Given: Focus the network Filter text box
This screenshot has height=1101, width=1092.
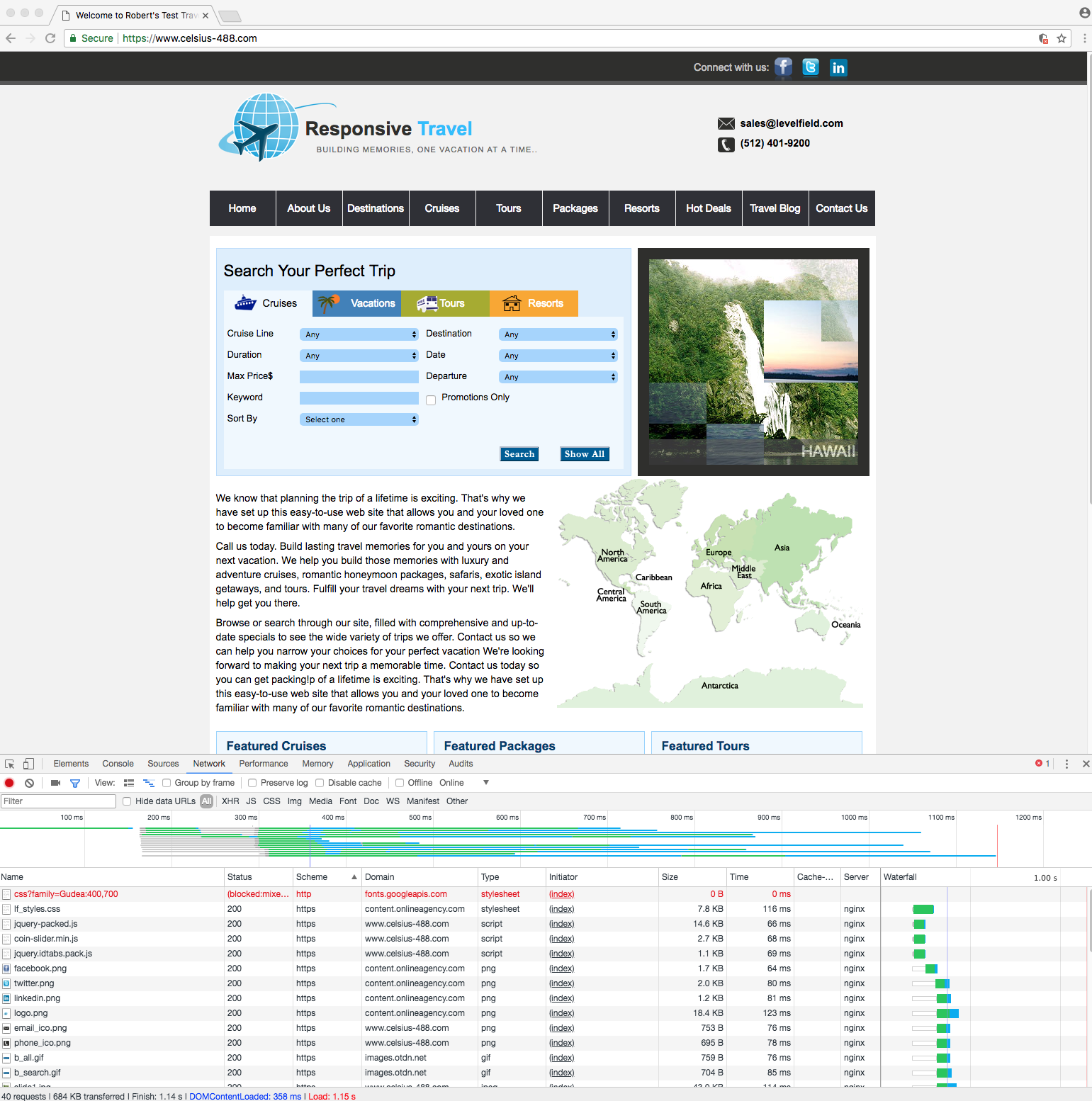Looking at the screenshot, I should coord(58,801).
